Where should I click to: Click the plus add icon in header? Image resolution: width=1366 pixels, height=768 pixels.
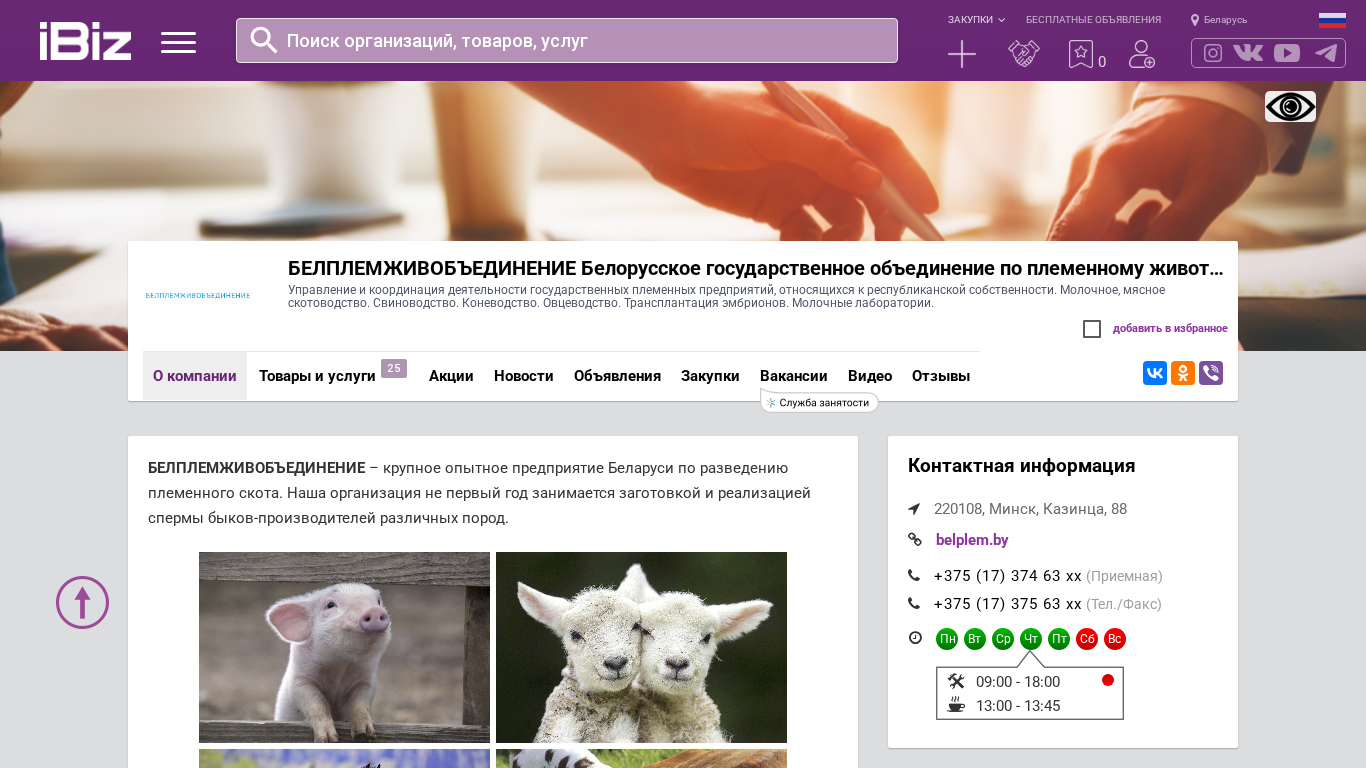tap(962, 54)
